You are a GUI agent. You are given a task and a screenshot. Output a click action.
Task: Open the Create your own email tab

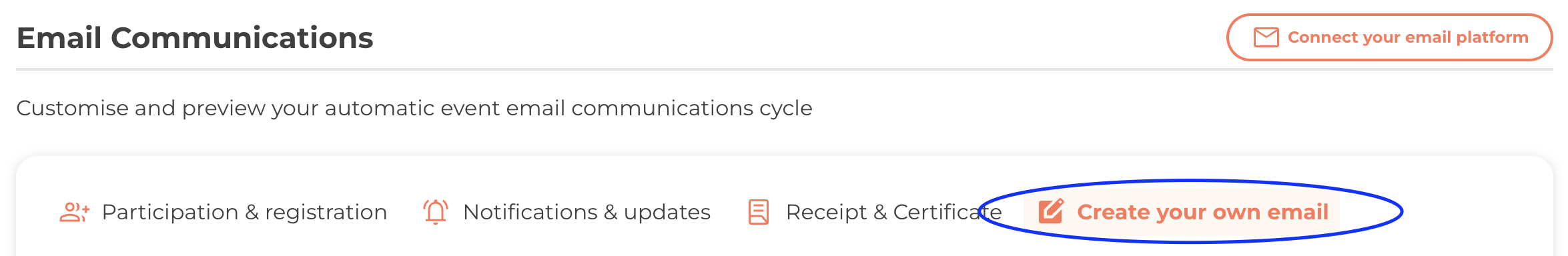(x=1182, y=212)
